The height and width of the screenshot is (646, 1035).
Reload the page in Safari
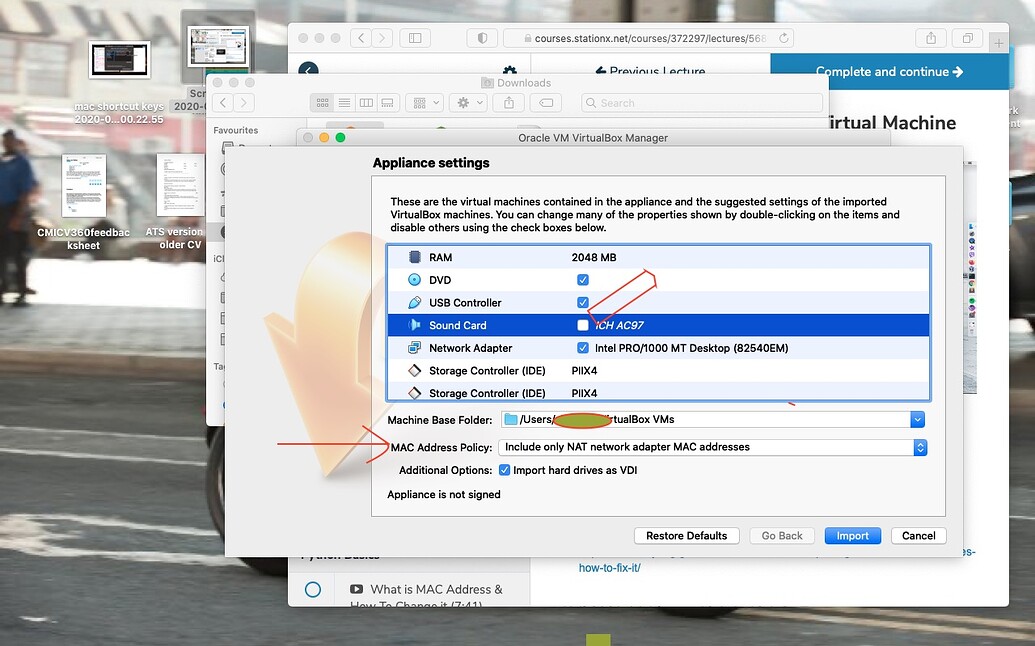784,38
